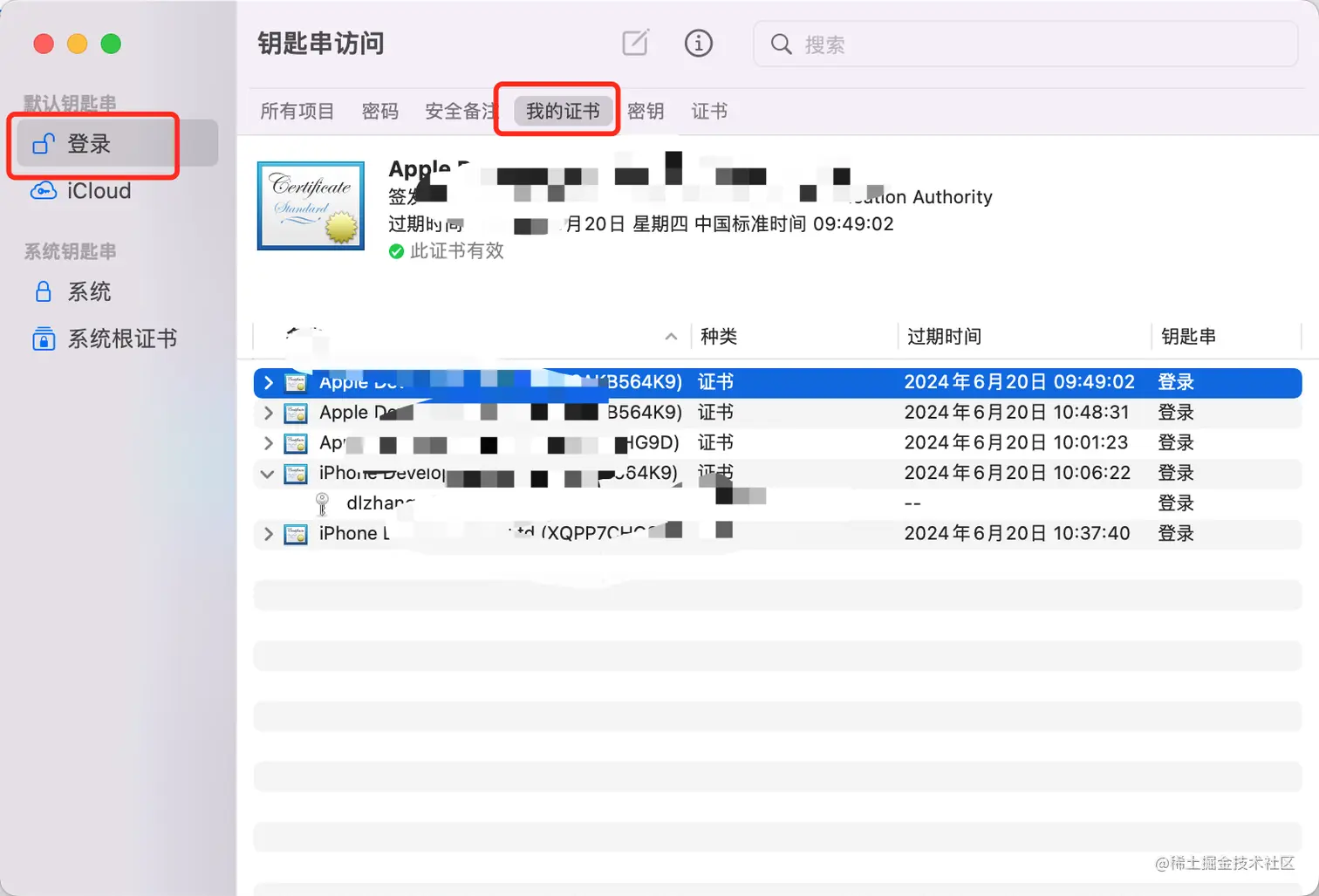Viewport: 1319px width, 896px height.
Task: Click expiry 2024年6月20日 10:06:22
Action: click(1017, 473)
